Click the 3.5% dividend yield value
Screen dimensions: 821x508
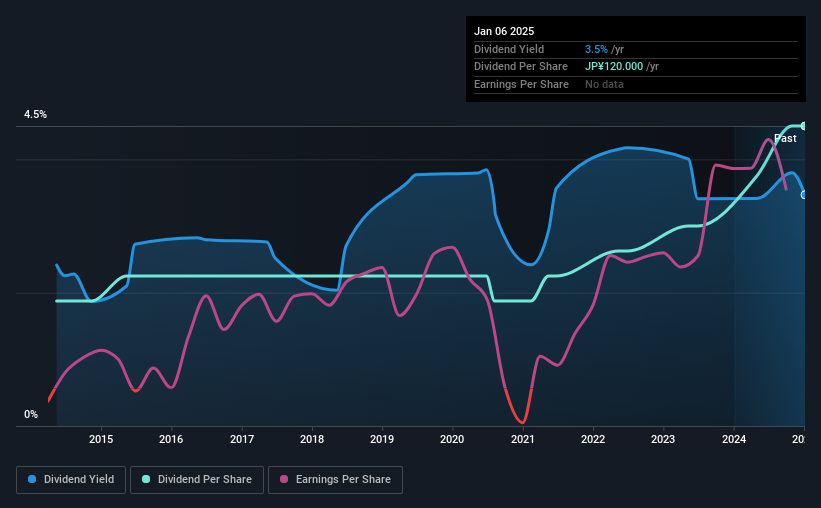pos(596,49)
